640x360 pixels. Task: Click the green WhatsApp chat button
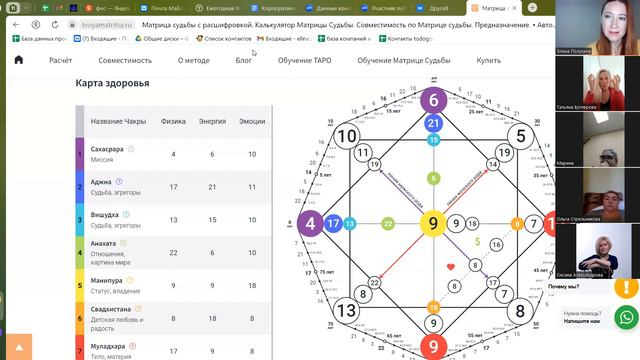tap(627, 317)
